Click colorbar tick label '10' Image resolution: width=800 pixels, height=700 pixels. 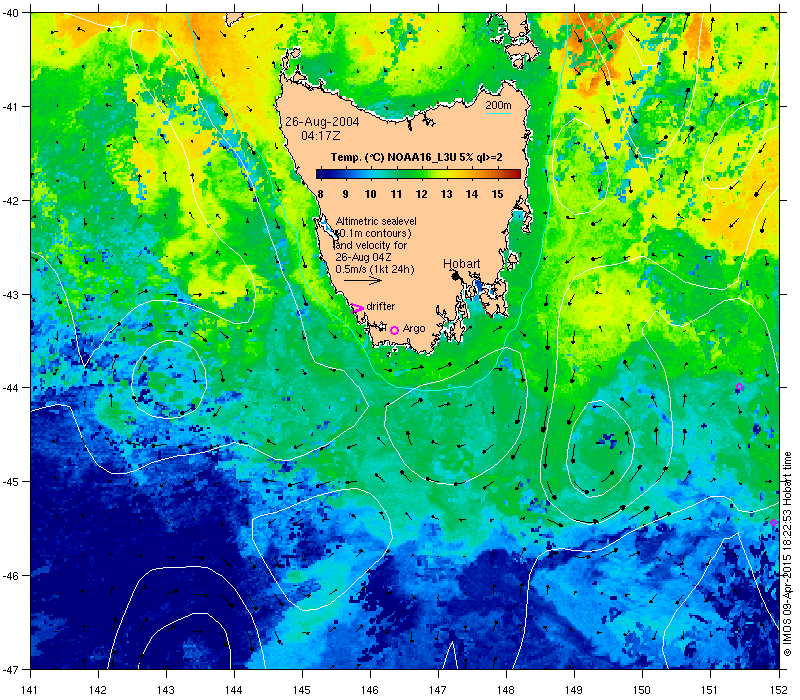tap(370, 194)
